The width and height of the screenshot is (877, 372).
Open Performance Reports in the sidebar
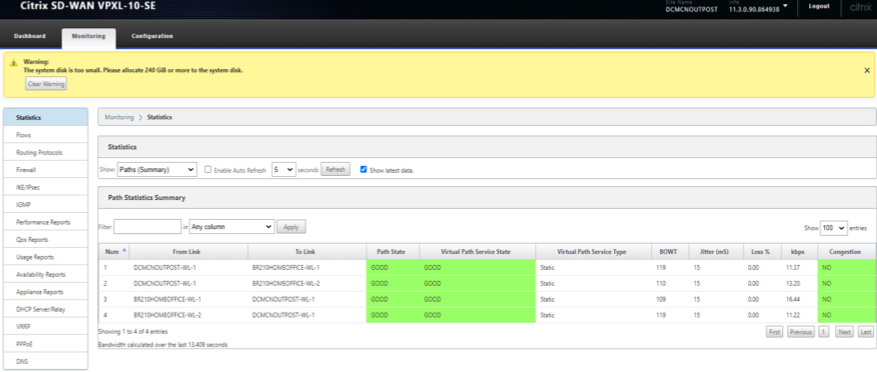click(45, 222)
